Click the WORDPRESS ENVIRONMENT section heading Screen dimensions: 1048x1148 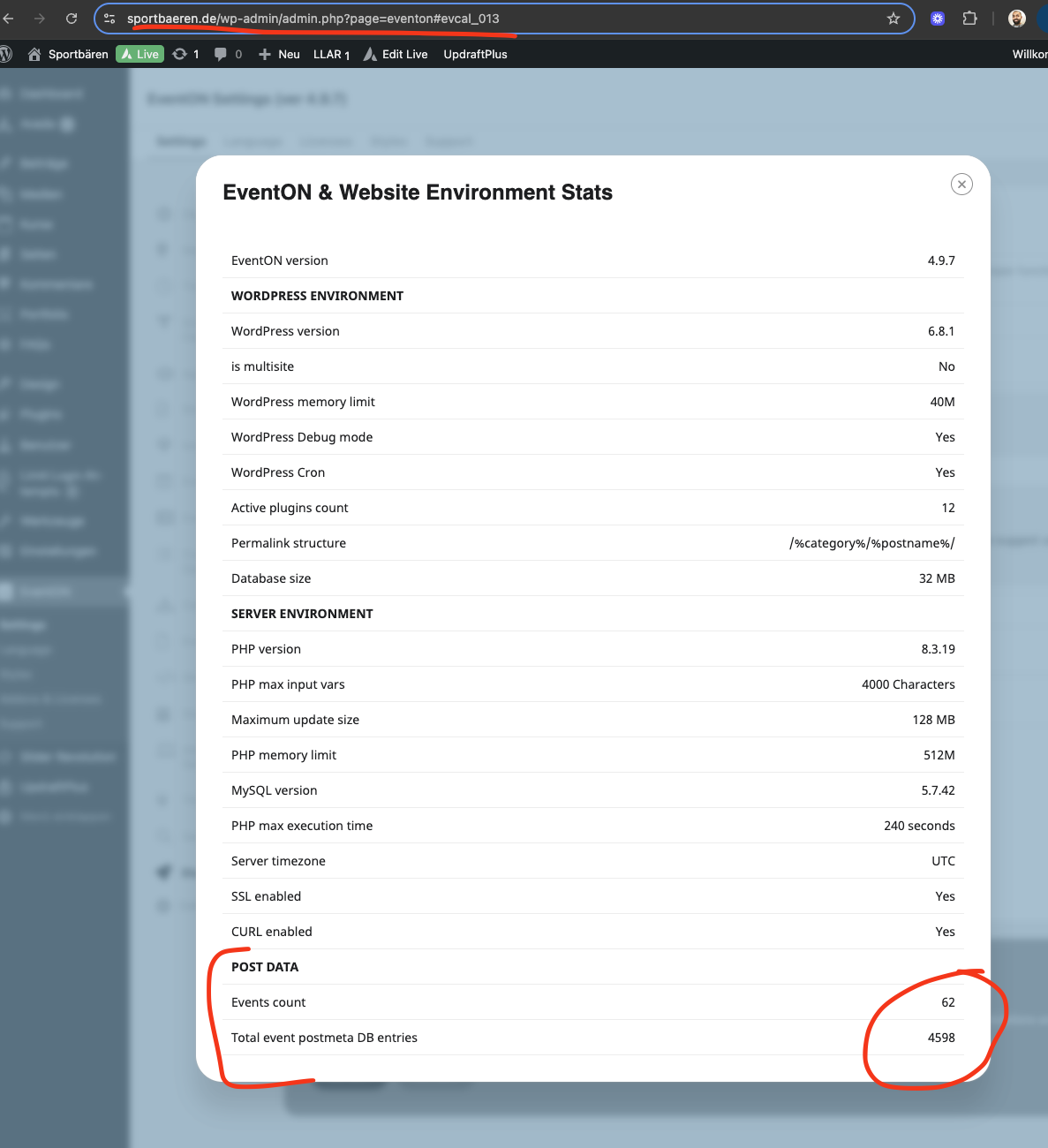pyautogui.click(x=317, y=296)
